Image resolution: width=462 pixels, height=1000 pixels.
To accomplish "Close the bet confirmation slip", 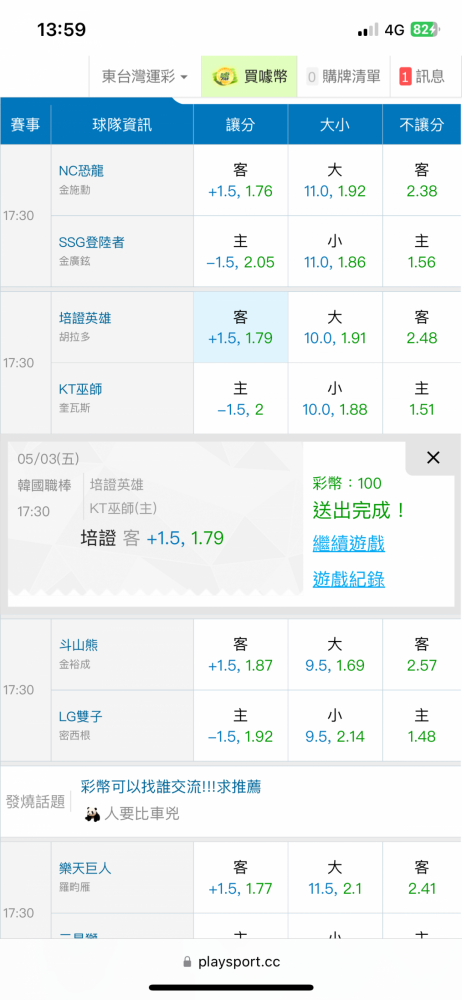I will (433, 457).
